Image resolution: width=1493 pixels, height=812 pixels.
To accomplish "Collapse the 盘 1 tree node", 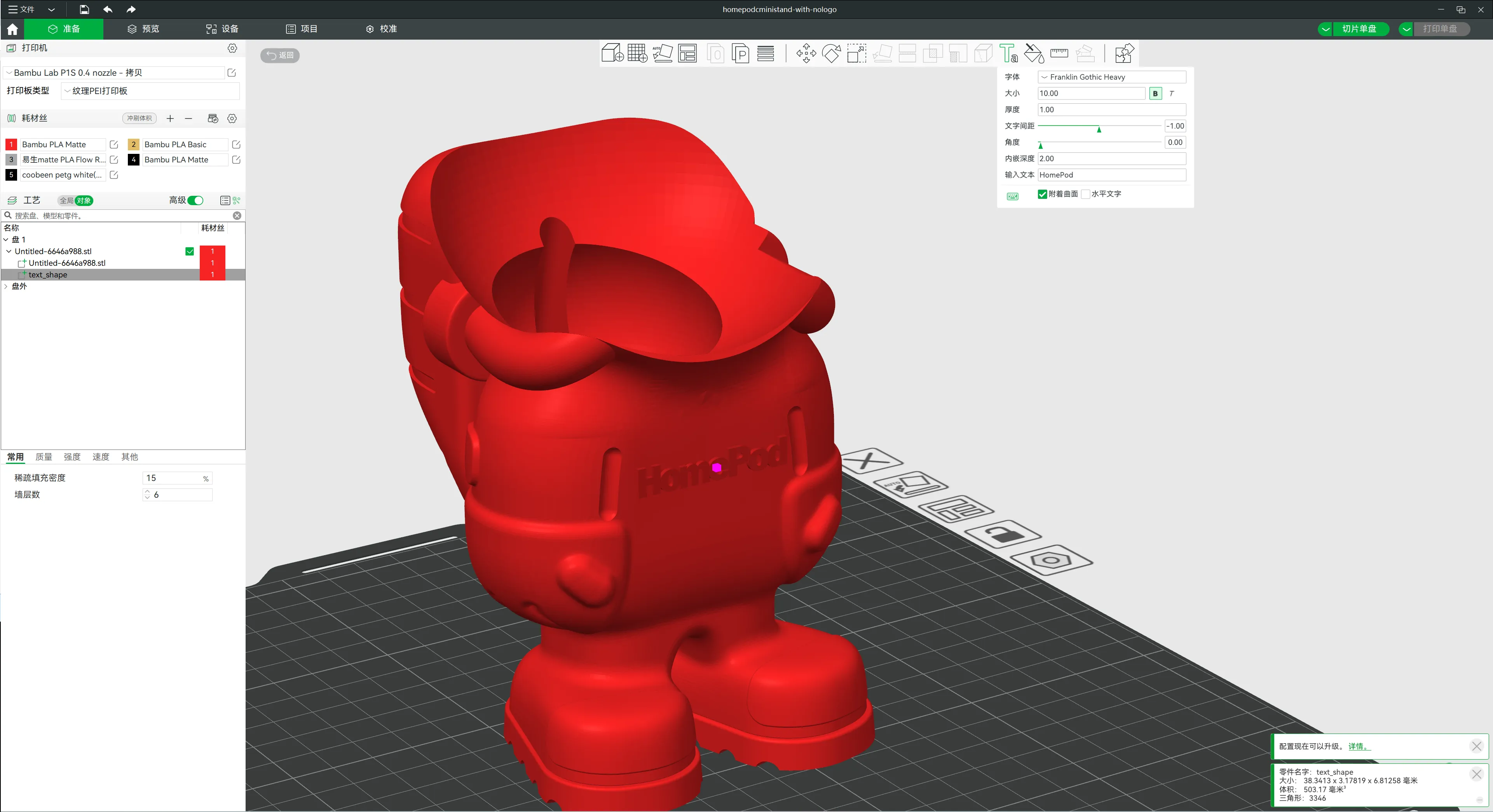I will pos(6,239).
